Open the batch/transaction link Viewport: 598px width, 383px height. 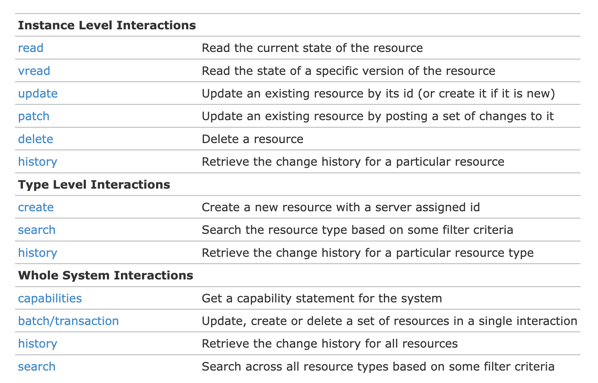tap(68, 321)
